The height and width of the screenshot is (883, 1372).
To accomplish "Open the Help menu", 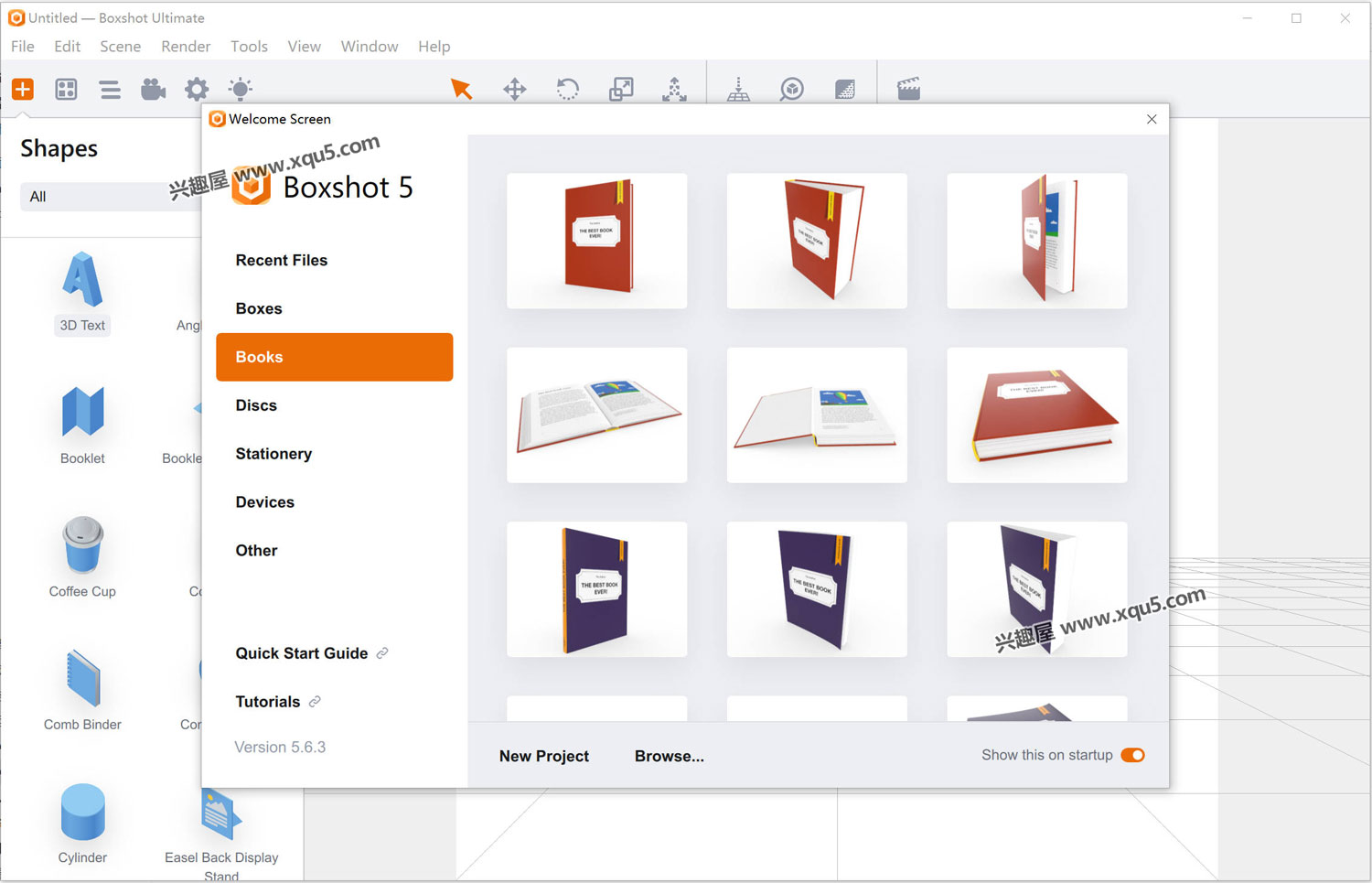I will click(434, 47).
